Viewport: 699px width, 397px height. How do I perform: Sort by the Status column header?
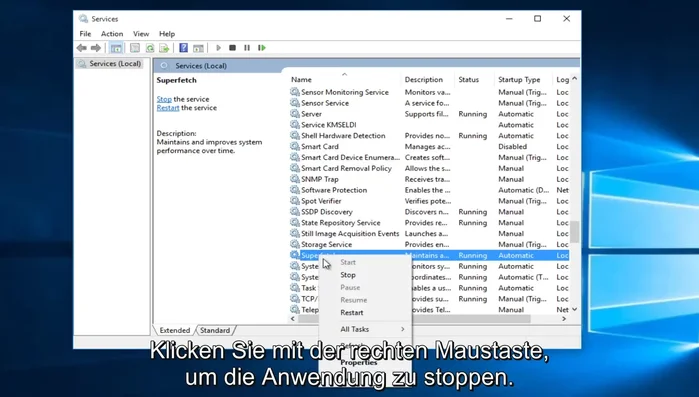coord(475,79)
